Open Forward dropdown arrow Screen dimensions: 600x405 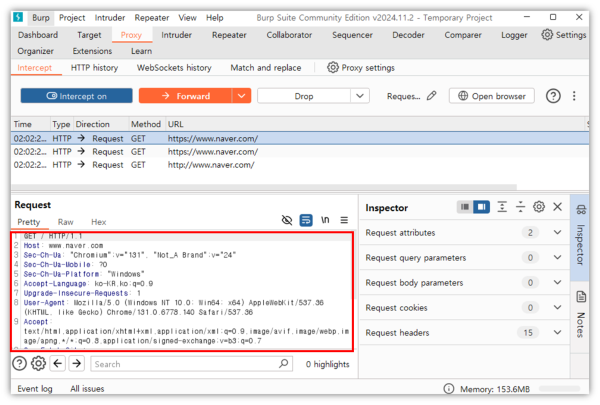(x=241, y=96)
